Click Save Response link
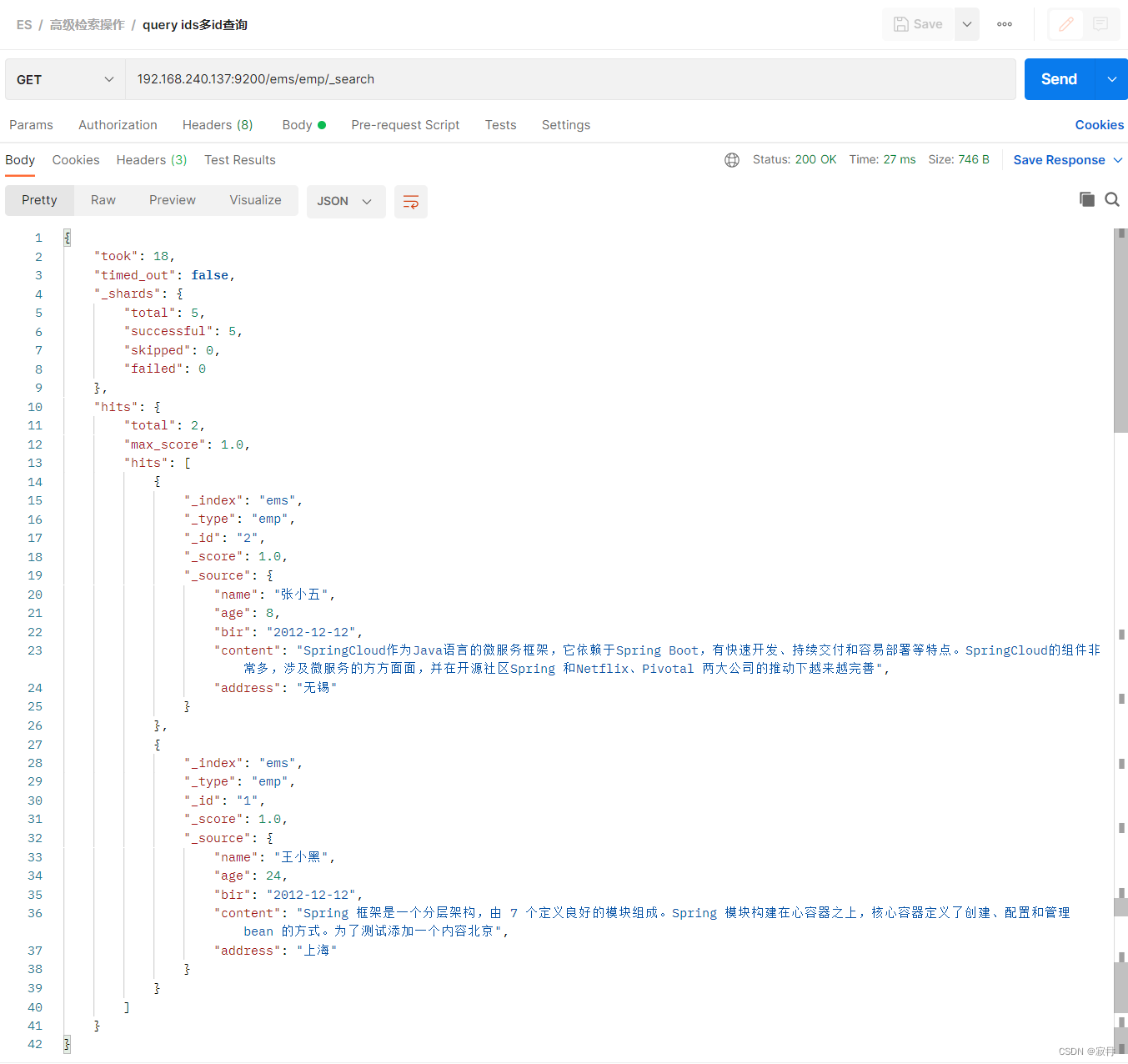This screenshot has height=1064, width=1128. [x=1059, y=160]
